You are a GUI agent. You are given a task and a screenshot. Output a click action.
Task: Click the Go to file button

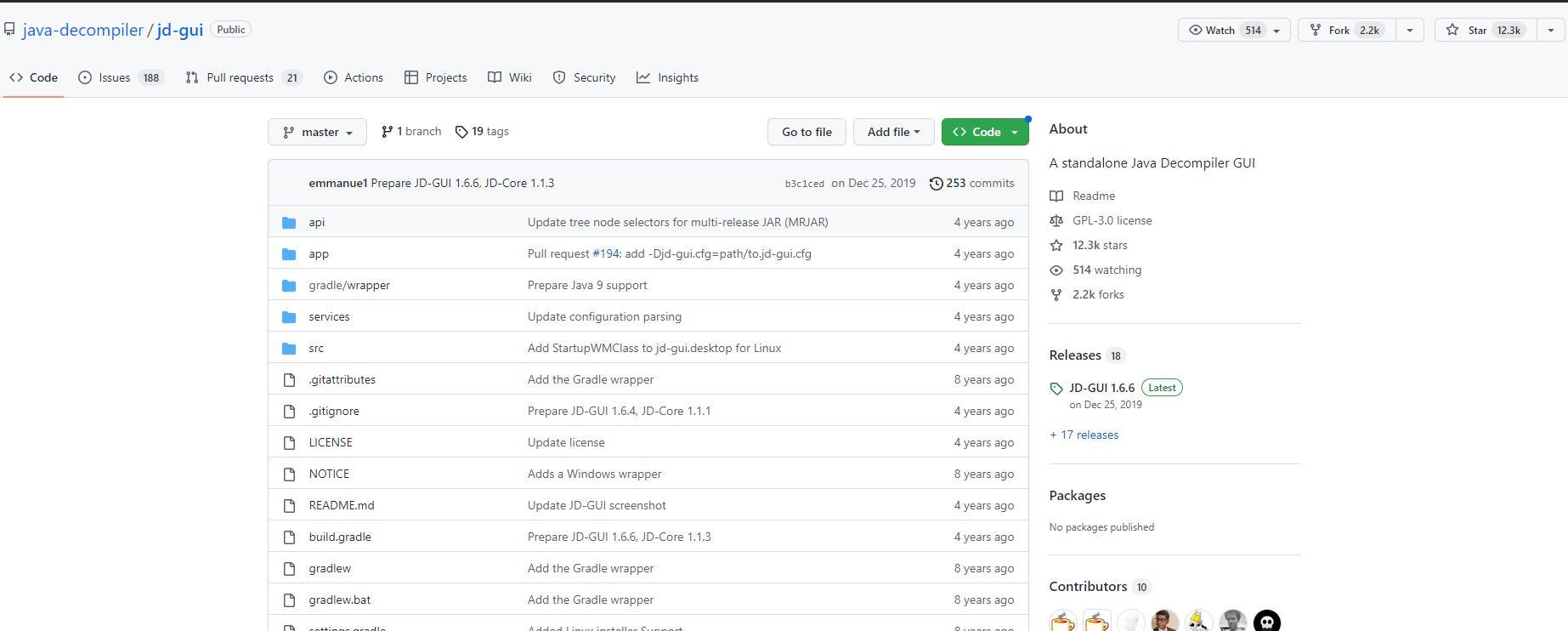pyautogui.click(x=807, y=132)
